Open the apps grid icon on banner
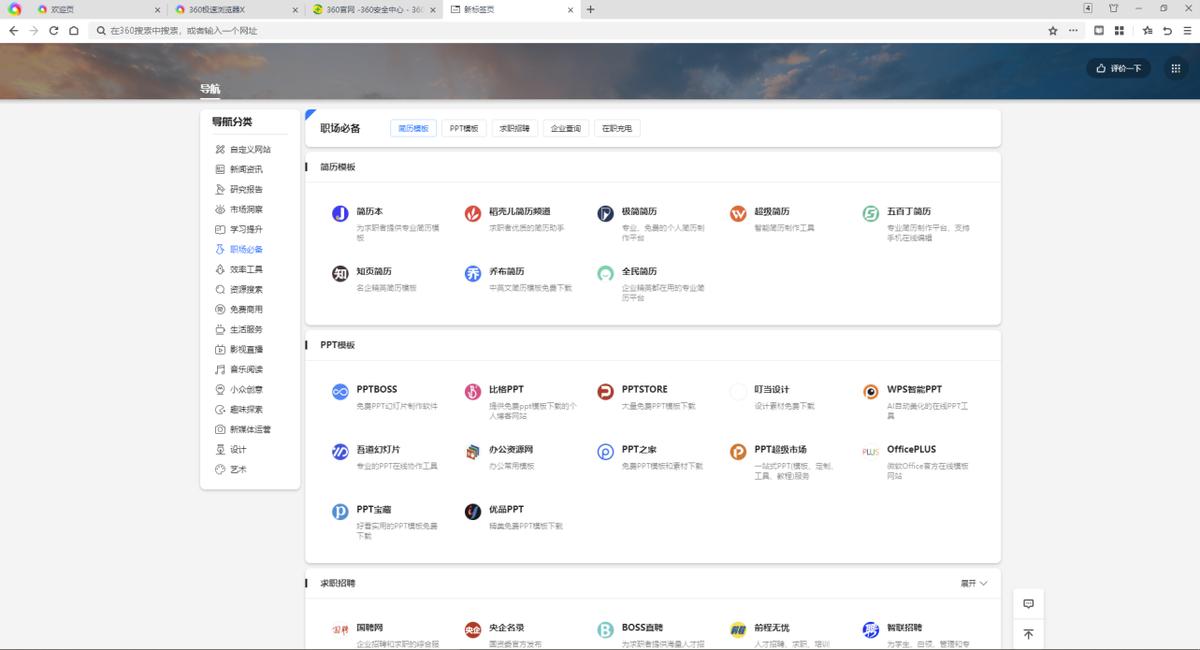 [1175, 68]
